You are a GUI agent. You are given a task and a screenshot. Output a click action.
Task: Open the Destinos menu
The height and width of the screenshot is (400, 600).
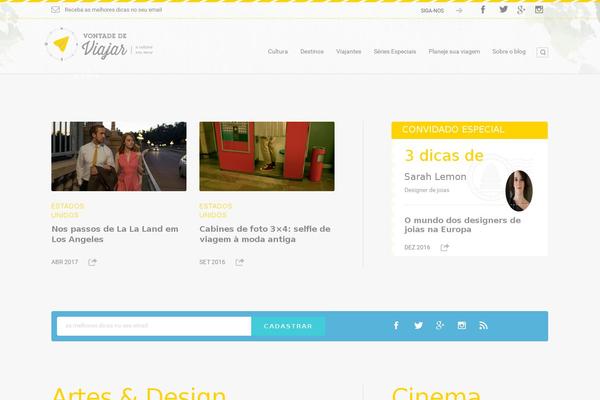(x=312, y=51)
